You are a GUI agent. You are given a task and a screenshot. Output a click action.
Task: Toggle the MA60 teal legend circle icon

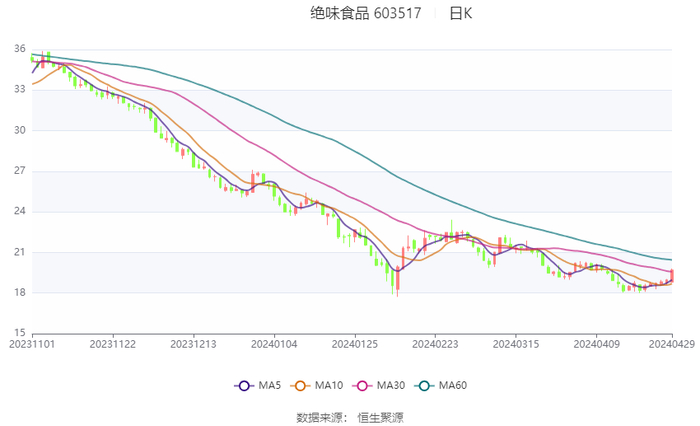[424, 386]
